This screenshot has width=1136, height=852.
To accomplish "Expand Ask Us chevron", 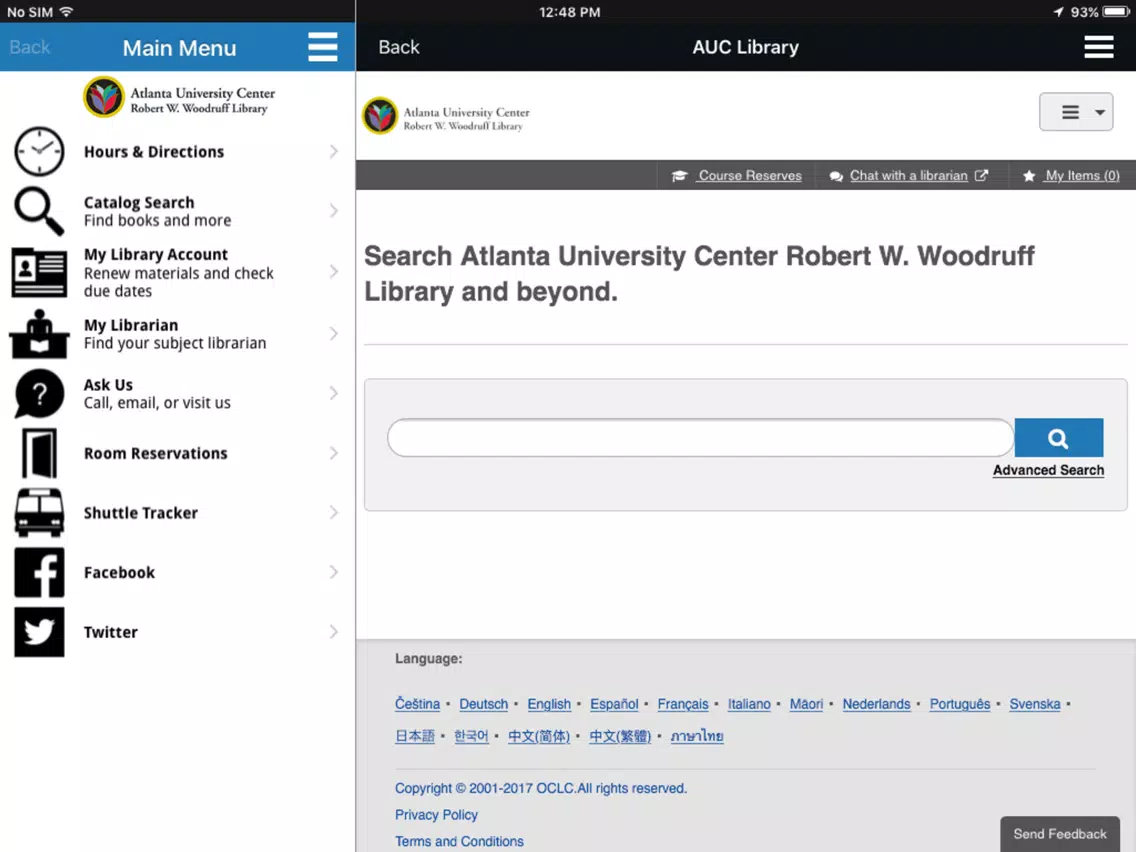I will tap(333, 393).
